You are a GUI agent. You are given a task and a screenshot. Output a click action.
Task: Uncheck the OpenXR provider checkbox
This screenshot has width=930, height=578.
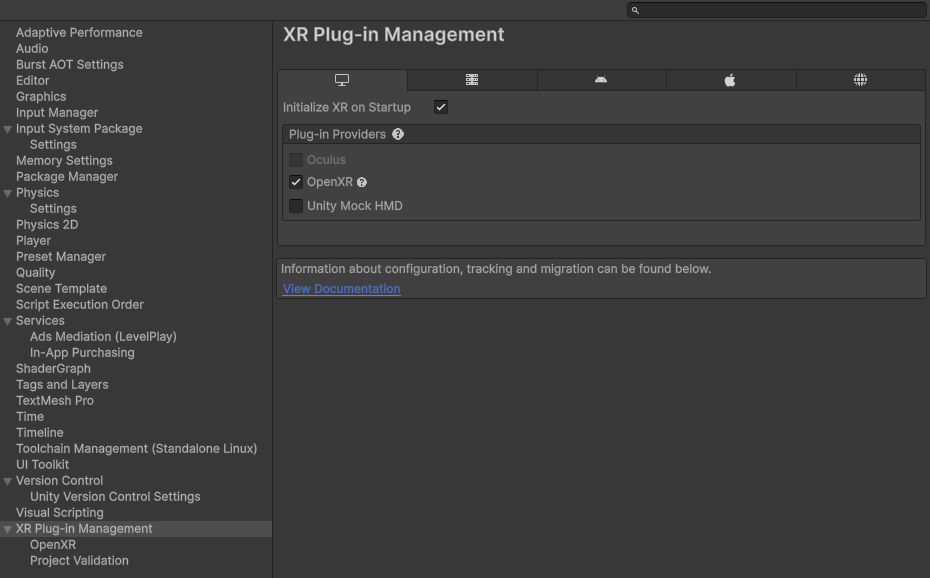coord(296,182)
